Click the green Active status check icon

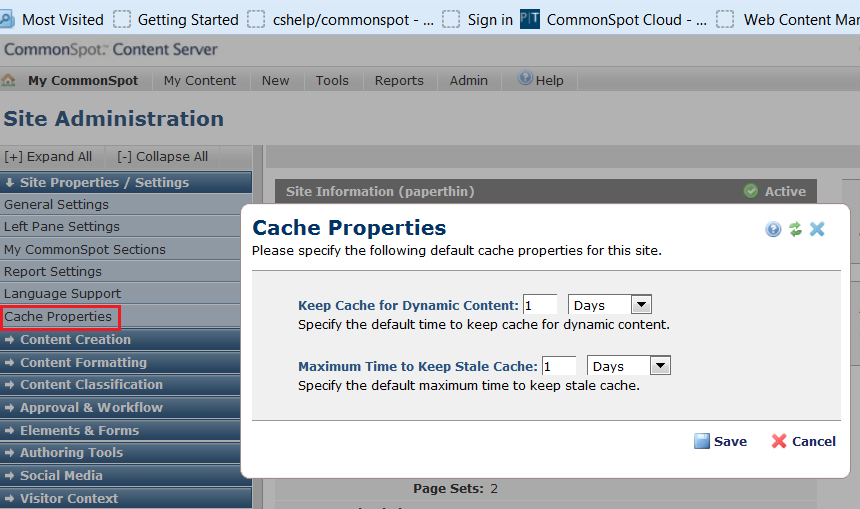(x=750, y=191)
